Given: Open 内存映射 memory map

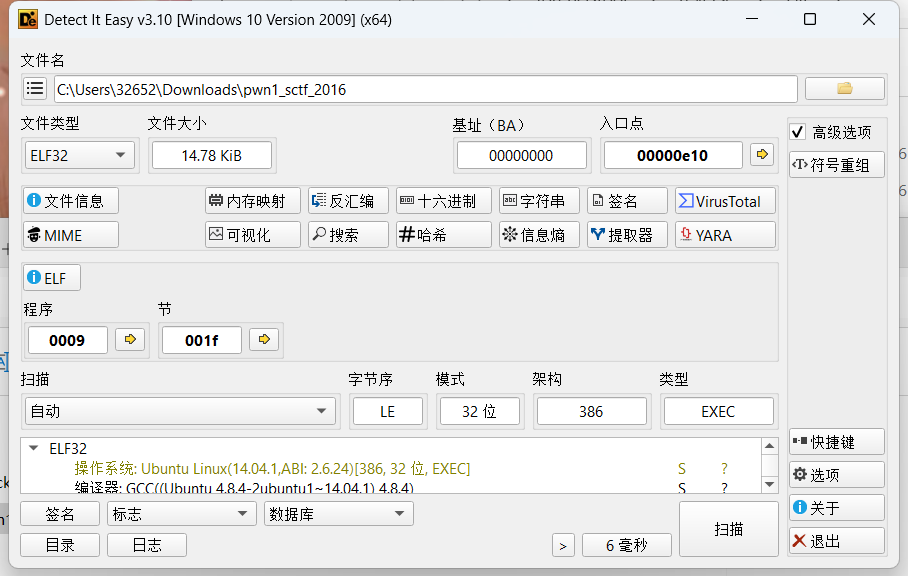Looking at the screenshot, I should 253,201.
